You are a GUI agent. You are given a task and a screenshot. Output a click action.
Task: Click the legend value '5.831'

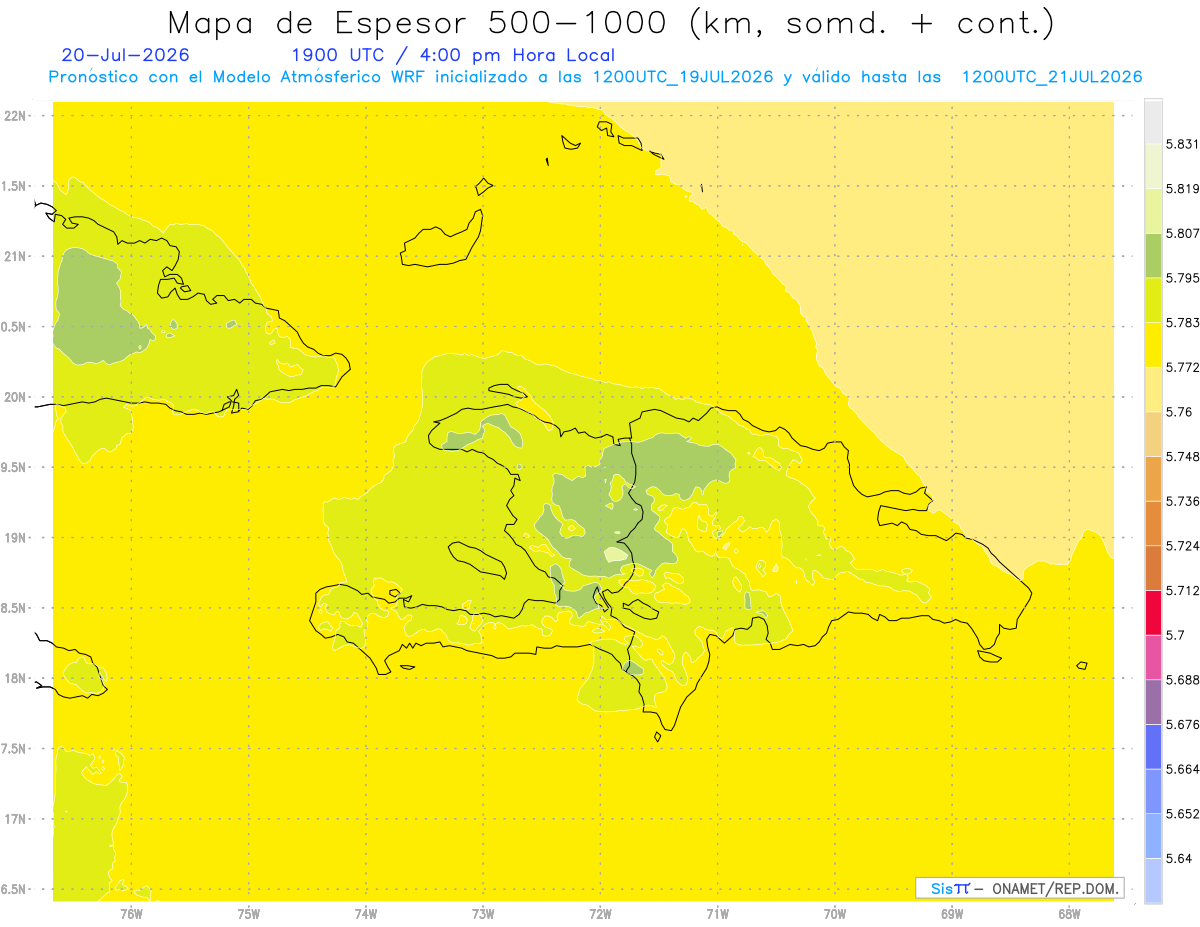point(1182,144)
